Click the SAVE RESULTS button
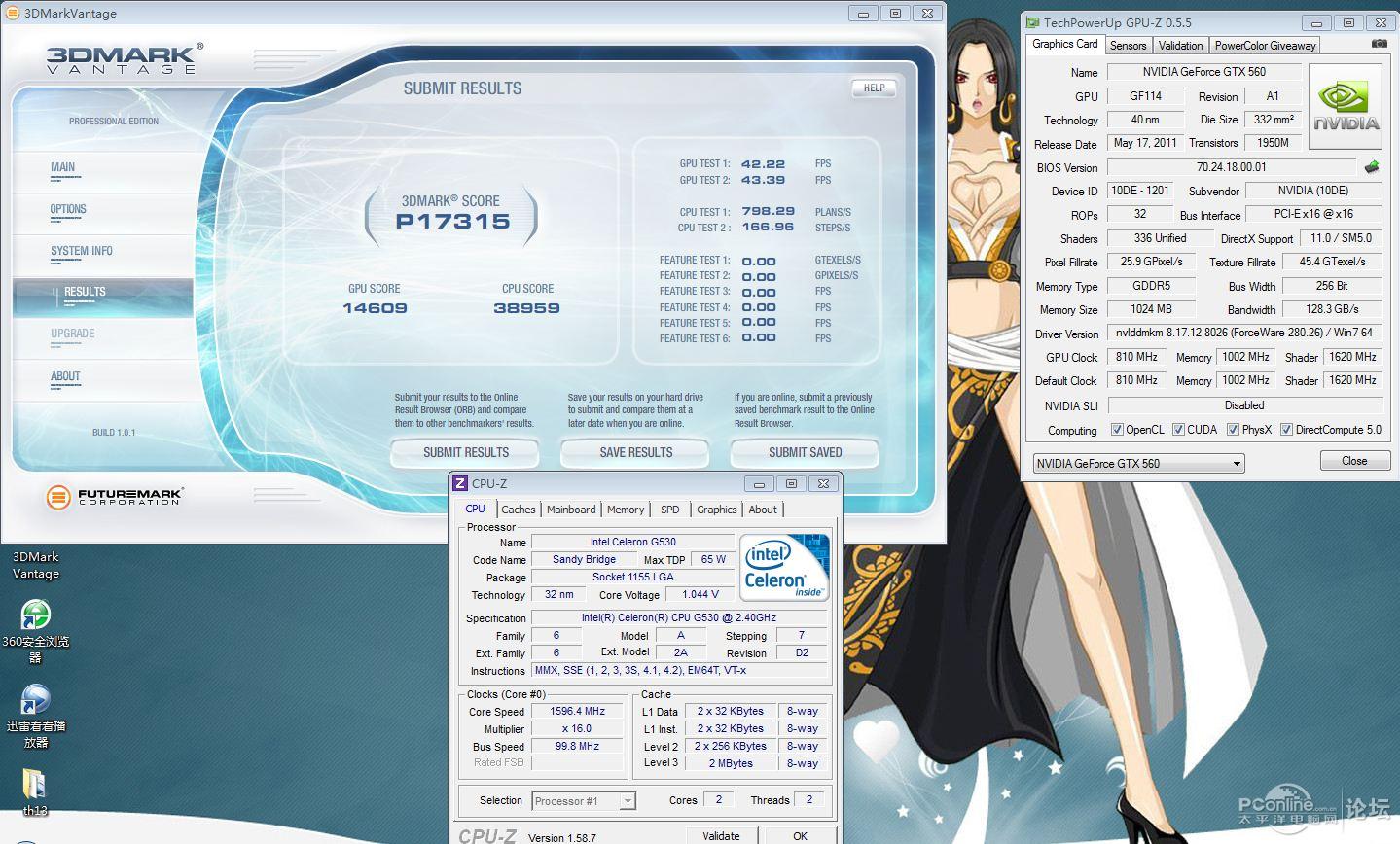1400x844 pixels. pos(636,452)
